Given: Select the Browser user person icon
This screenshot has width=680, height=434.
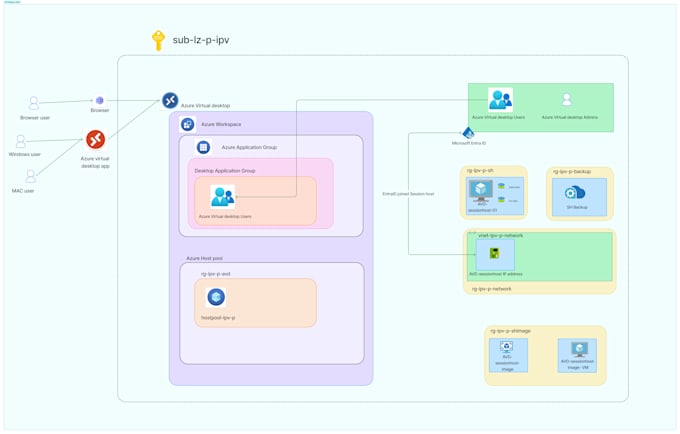Looking at the screenshot, I should coord(34,103).
